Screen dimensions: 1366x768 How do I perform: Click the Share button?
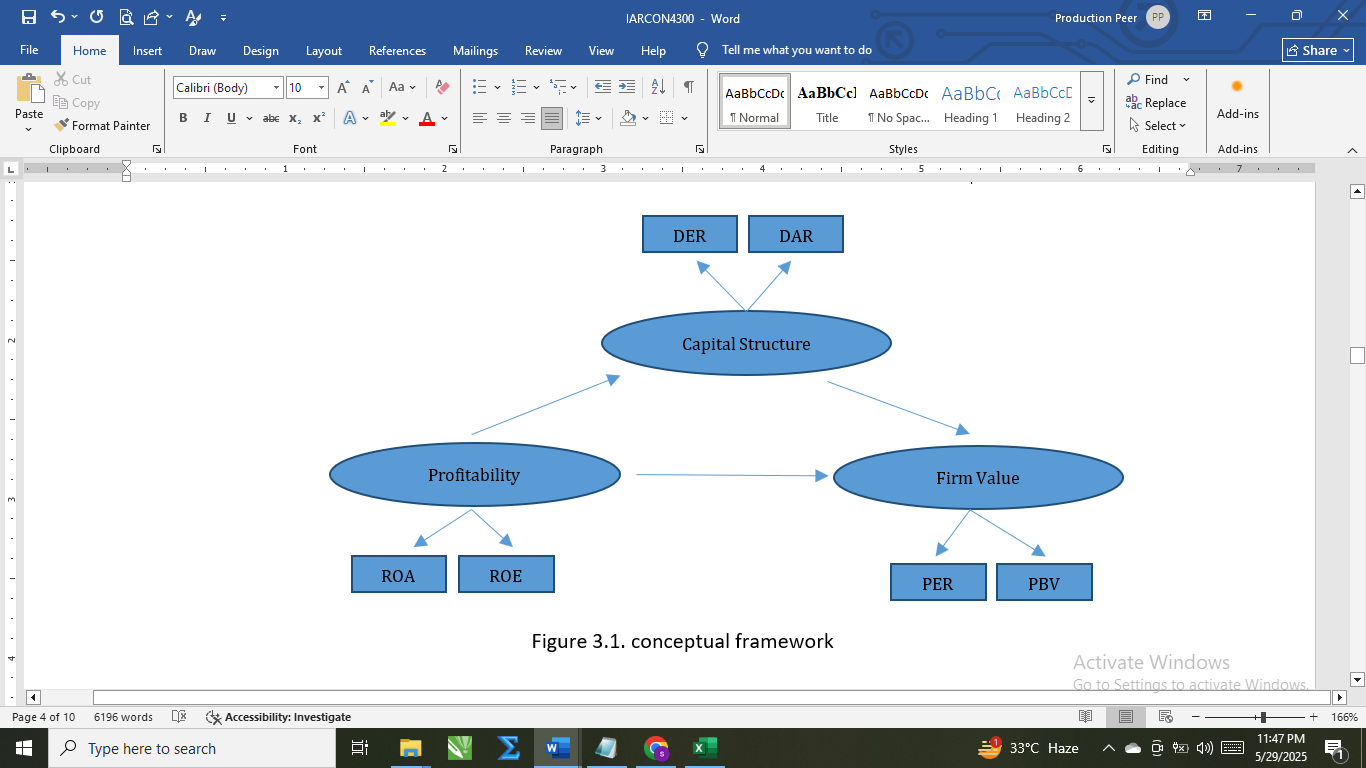(1318, 50)
